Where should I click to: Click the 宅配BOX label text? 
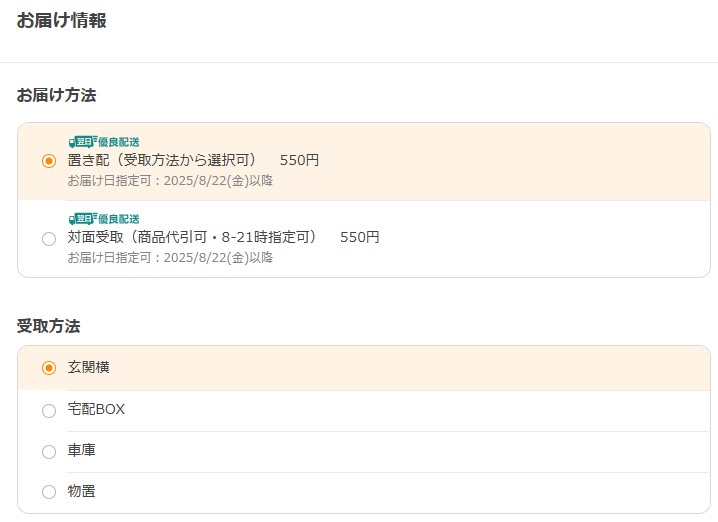point(96,409)
